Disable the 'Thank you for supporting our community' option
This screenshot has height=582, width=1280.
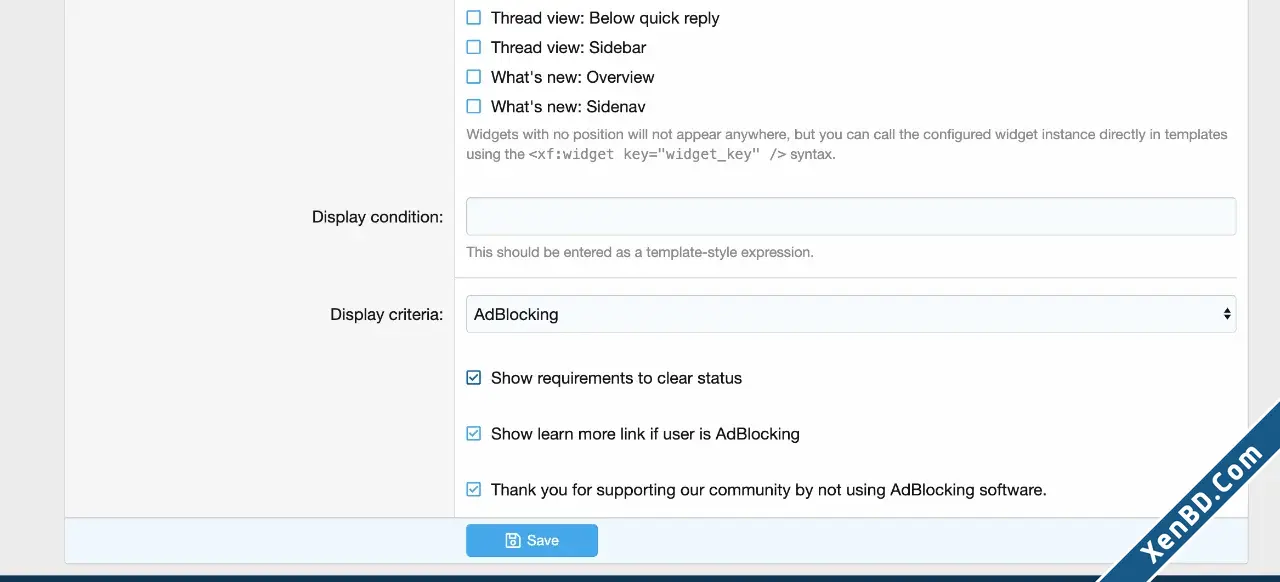pos(474,490)
